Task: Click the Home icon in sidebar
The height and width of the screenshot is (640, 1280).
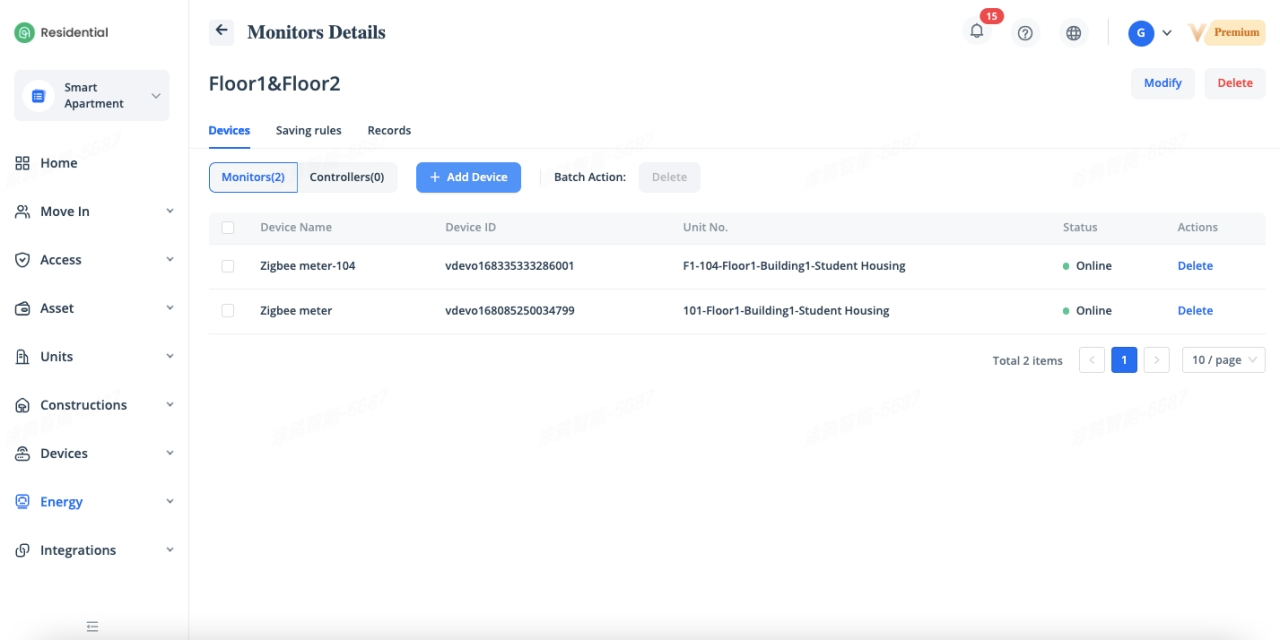Action: pyautogui.click(x=22, y=163)
